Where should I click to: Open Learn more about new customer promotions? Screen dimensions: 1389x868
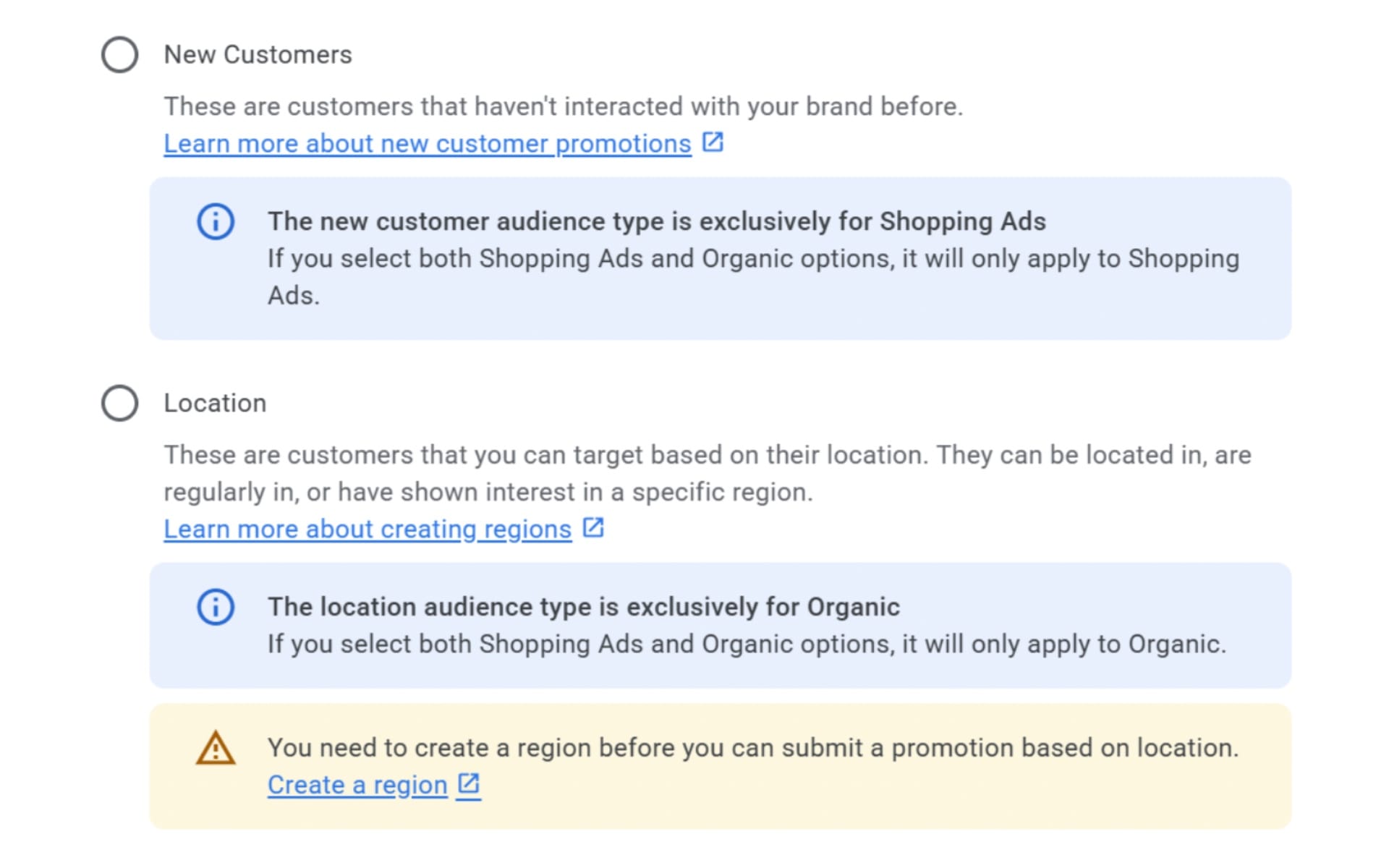(426, 143)
